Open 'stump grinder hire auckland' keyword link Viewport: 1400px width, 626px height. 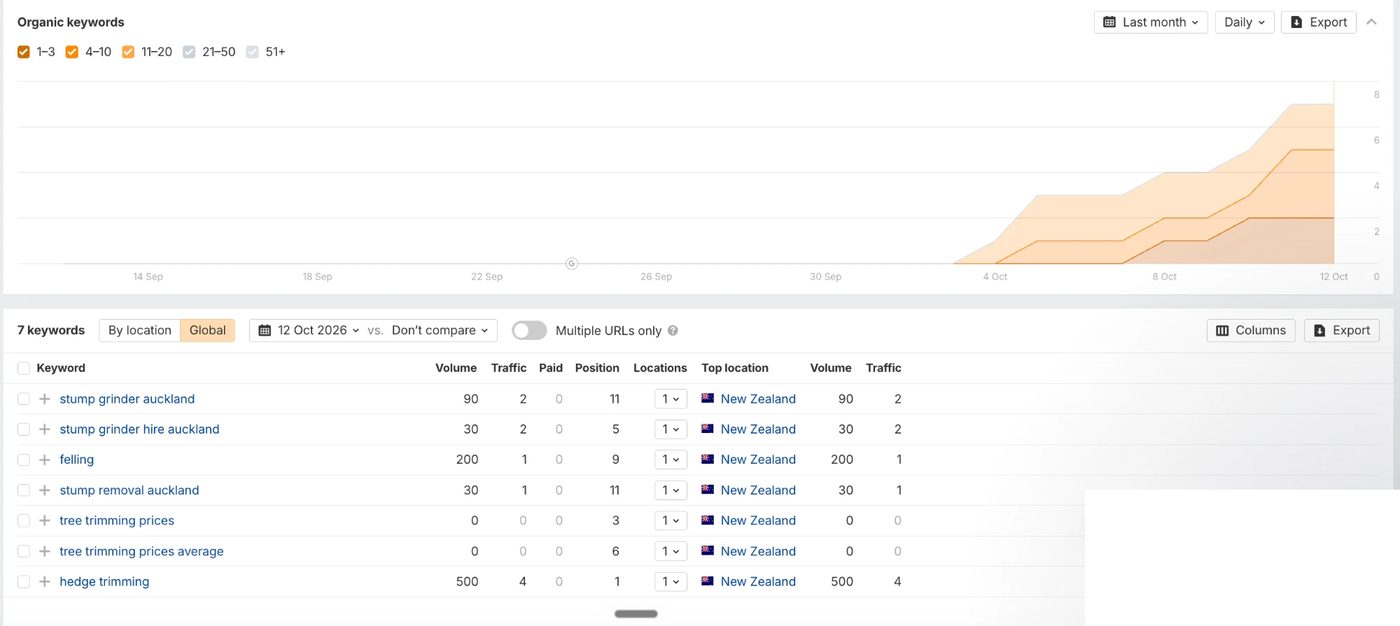[139, 429]
